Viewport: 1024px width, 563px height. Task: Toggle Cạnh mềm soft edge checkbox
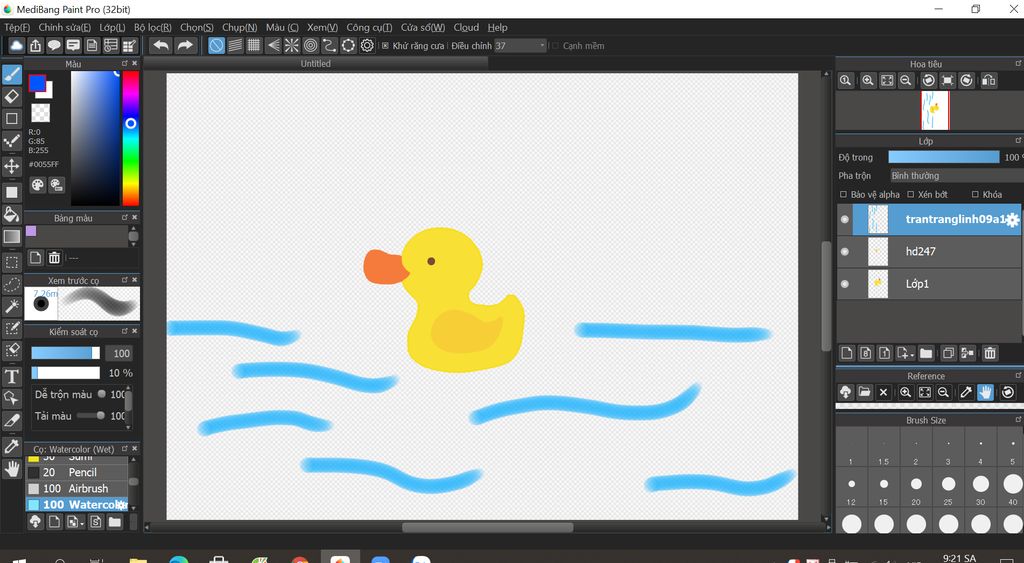556,46
